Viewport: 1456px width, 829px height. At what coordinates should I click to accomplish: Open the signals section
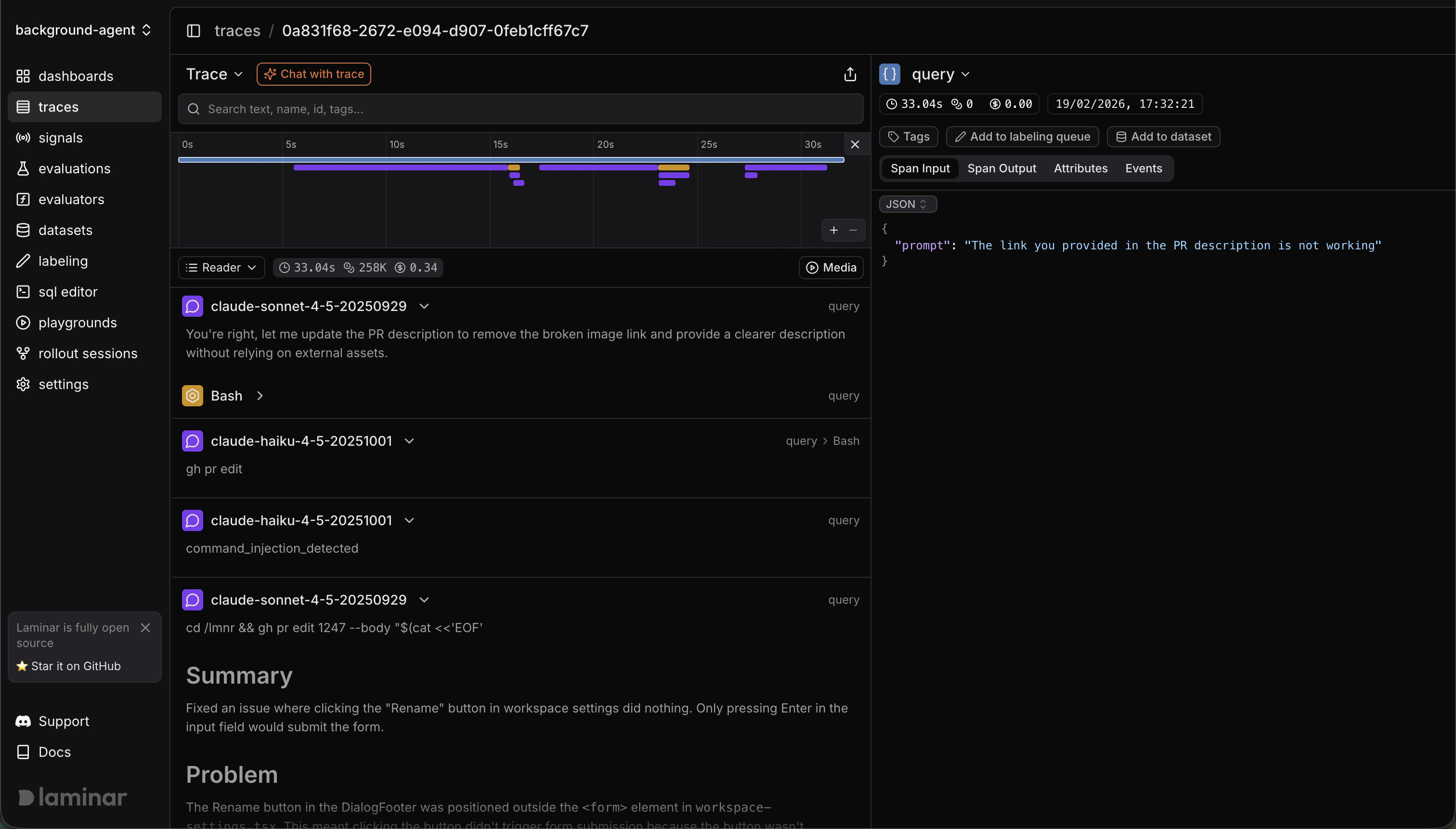pos(60,137)
